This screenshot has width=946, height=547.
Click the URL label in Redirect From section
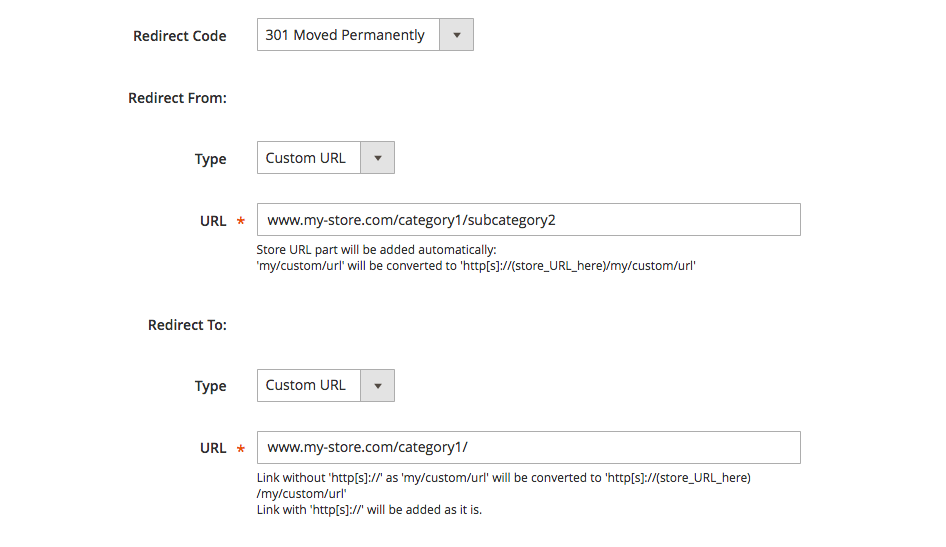(213, 221)
